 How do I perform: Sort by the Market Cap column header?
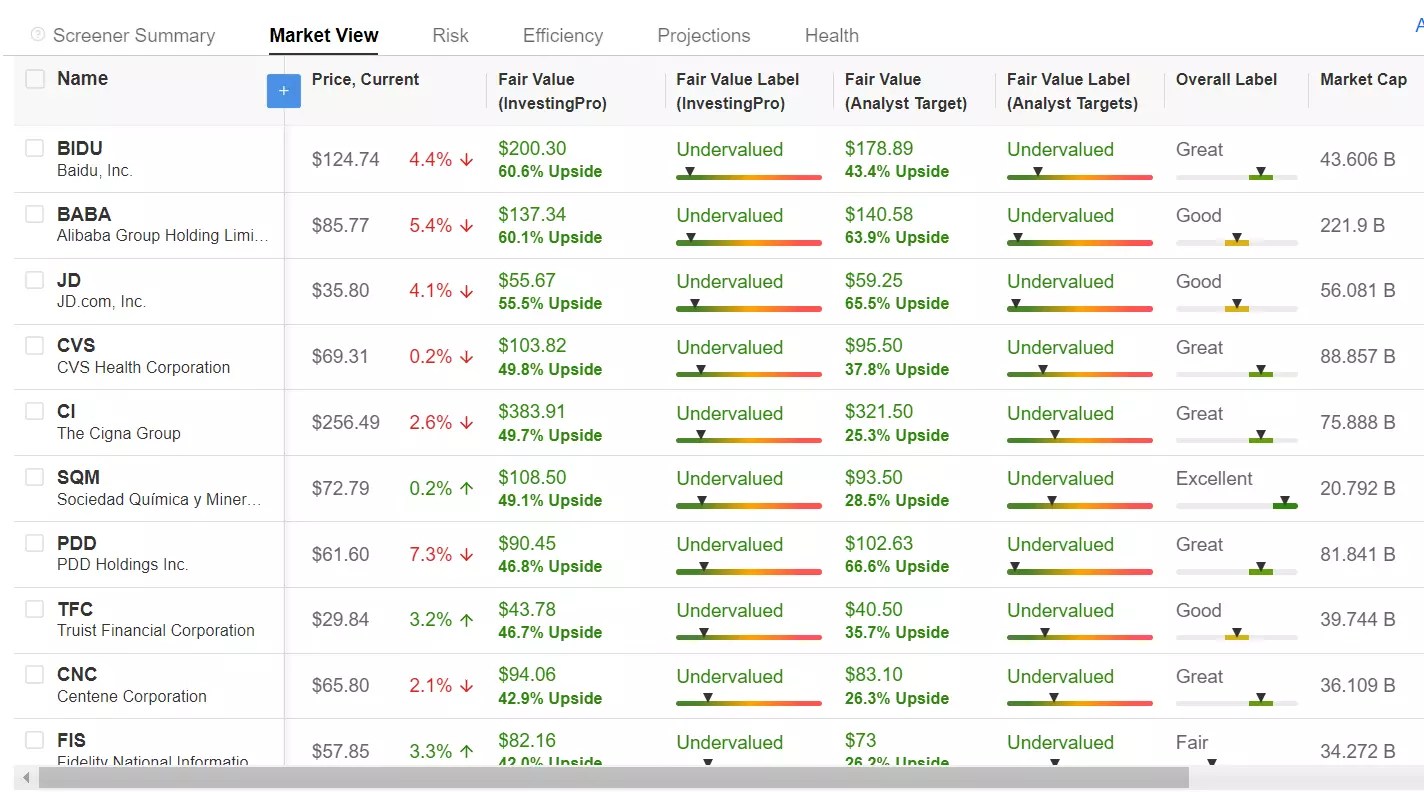(x=1363, y=80)
